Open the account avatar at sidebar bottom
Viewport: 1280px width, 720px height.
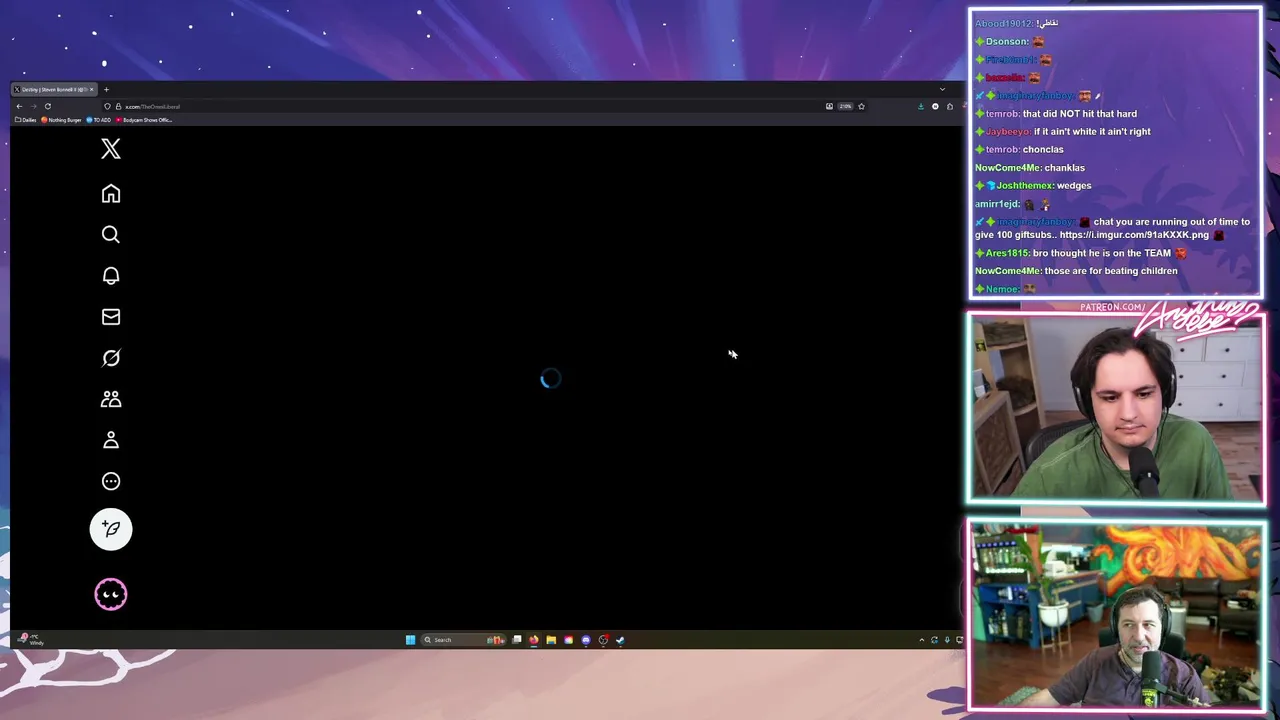click(111, 594)
